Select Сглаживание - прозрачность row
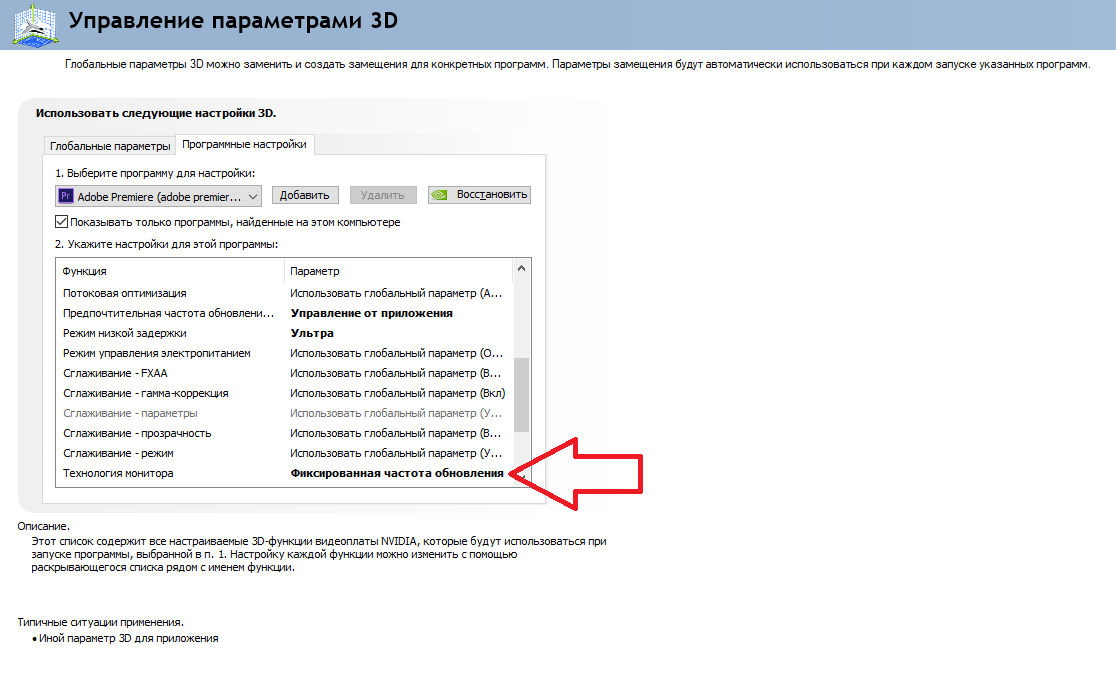1116x677 pixels. [284, 433]
